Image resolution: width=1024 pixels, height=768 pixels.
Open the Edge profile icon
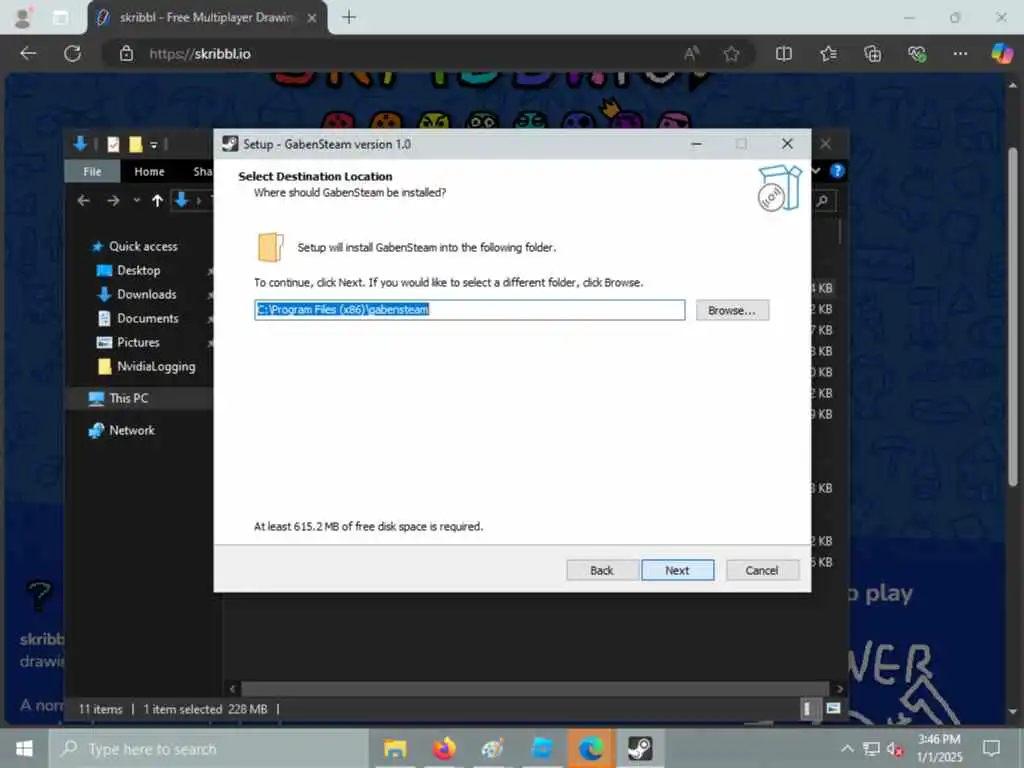pos(23,18)
